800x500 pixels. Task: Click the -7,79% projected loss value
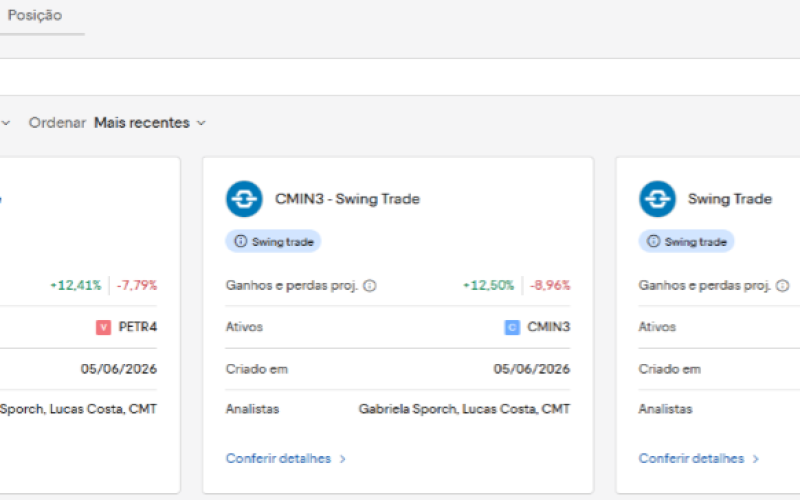pos(137,285)
